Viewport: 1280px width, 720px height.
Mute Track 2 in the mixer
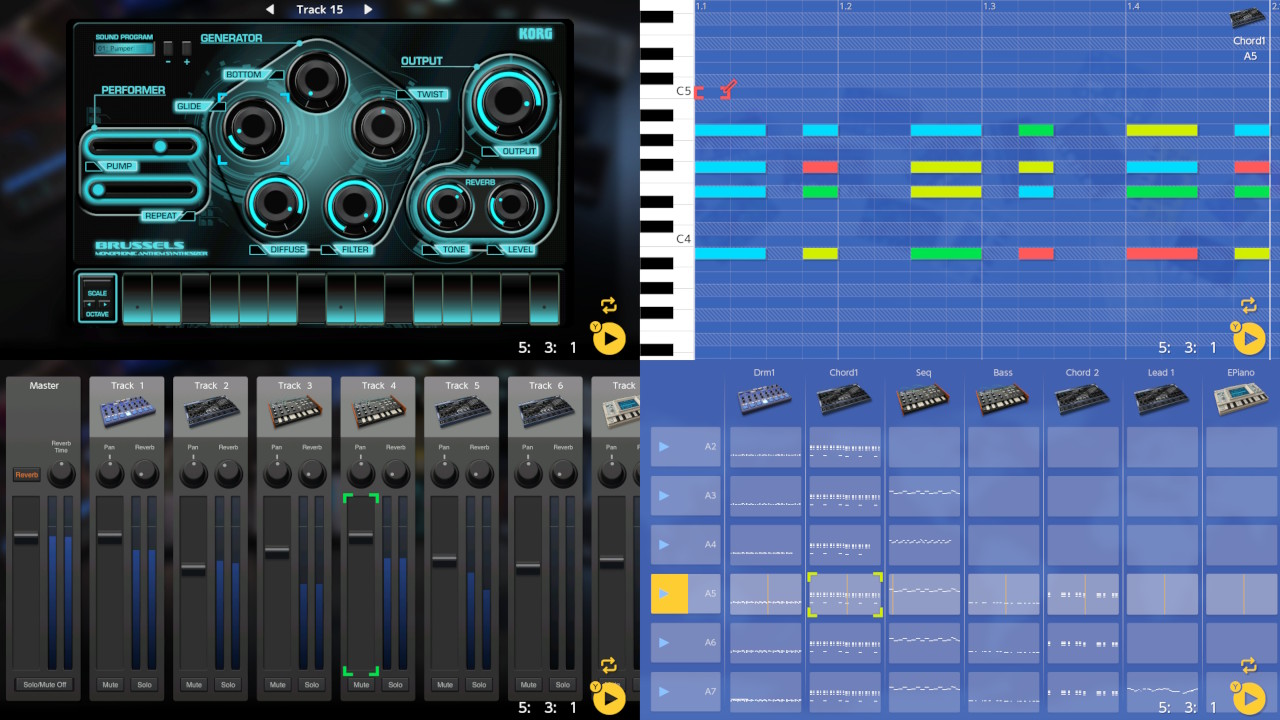tap(194, 685)
